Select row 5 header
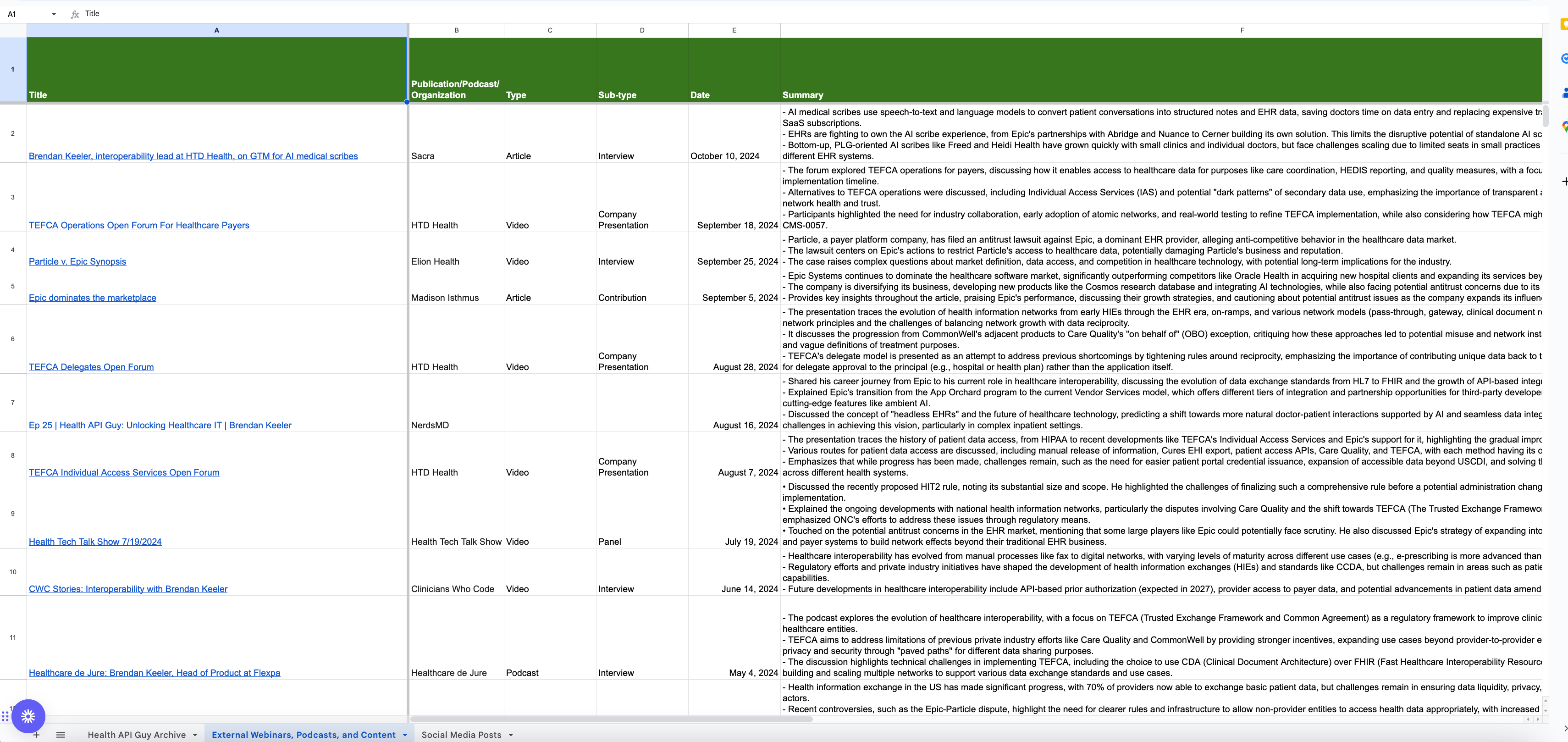 (x=13, y=286)
